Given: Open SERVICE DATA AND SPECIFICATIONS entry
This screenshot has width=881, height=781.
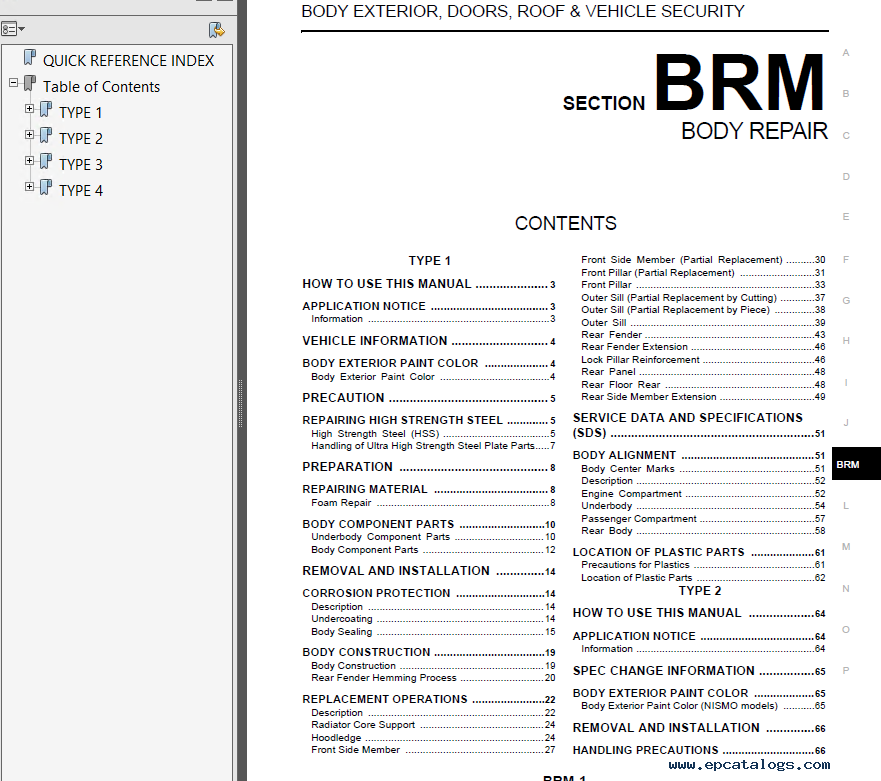Looking at the screenshot, I should [699, 425].
